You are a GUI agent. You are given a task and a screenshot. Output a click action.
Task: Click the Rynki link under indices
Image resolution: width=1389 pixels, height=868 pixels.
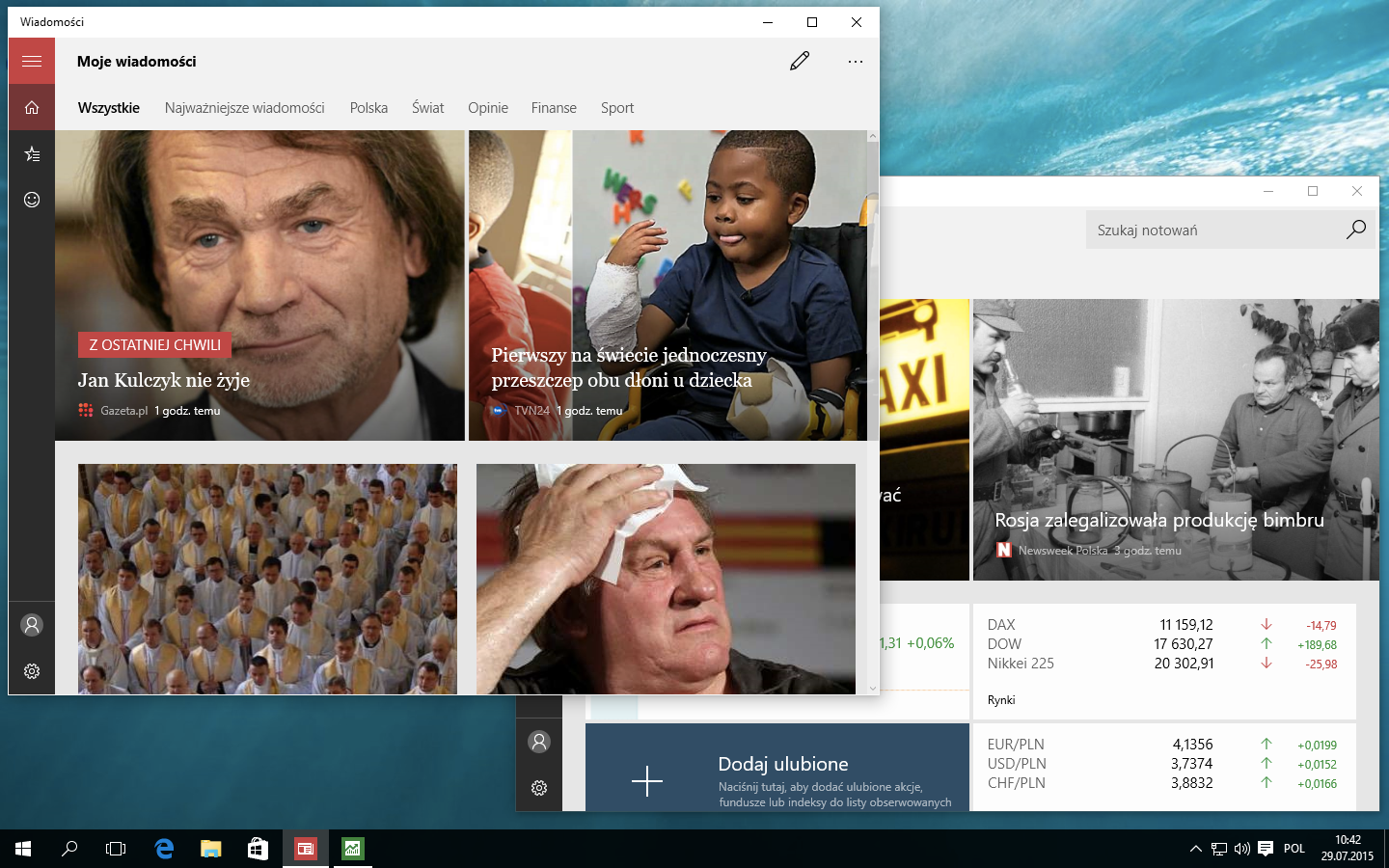point(1001,700)
